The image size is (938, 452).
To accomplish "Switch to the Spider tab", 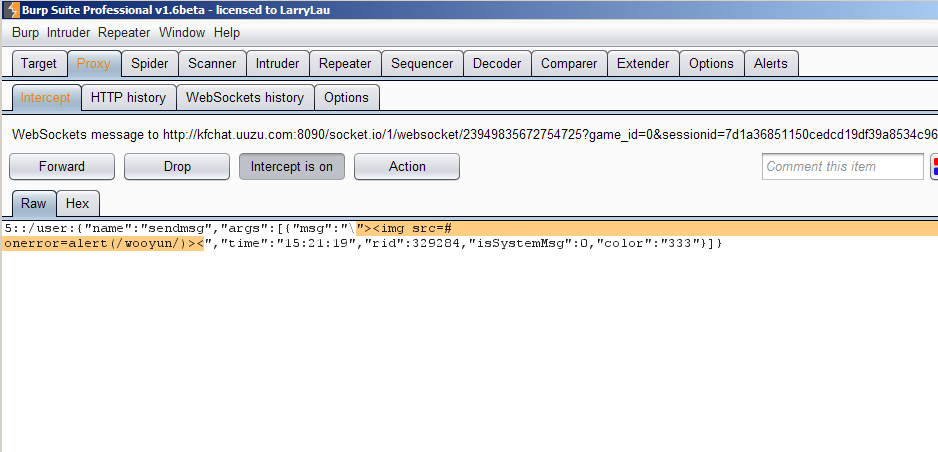I will 150,63.
